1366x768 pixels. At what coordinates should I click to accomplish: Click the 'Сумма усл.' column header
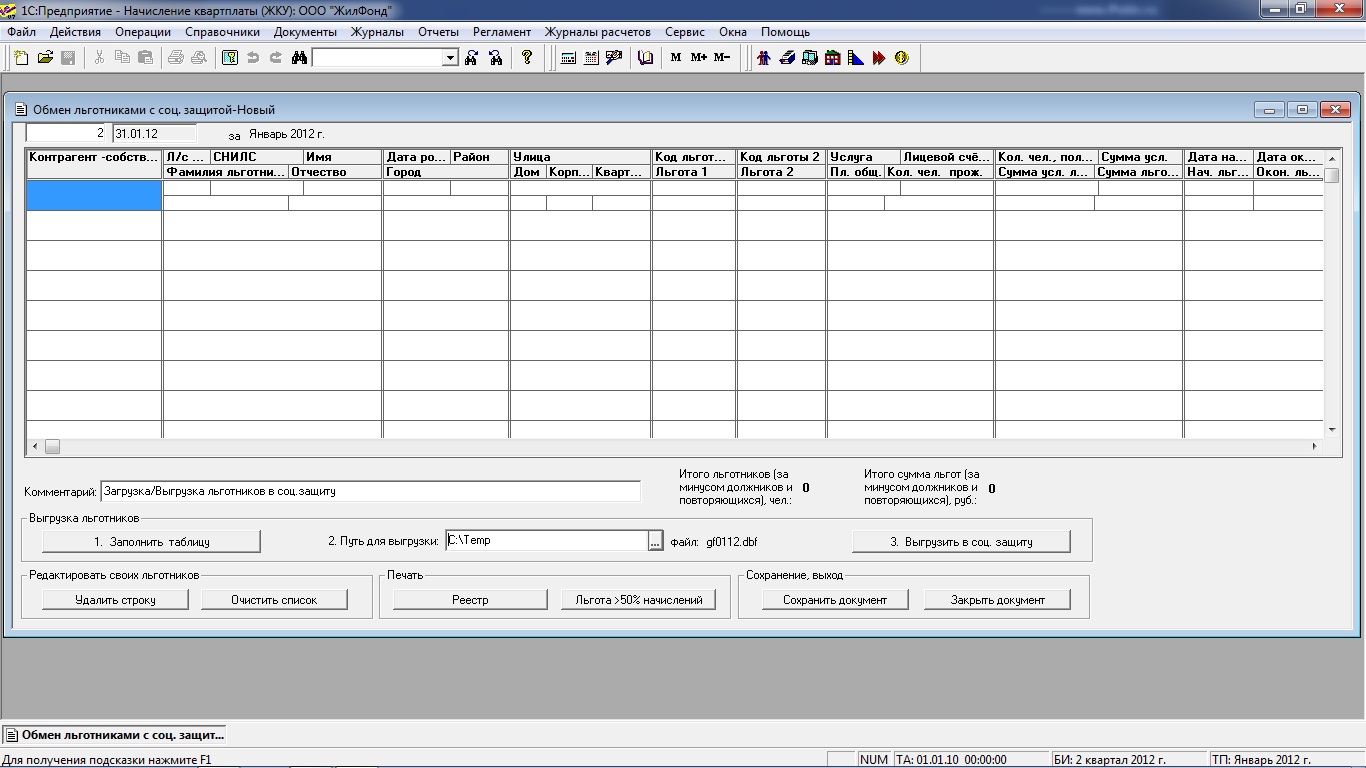point(1140,157)
